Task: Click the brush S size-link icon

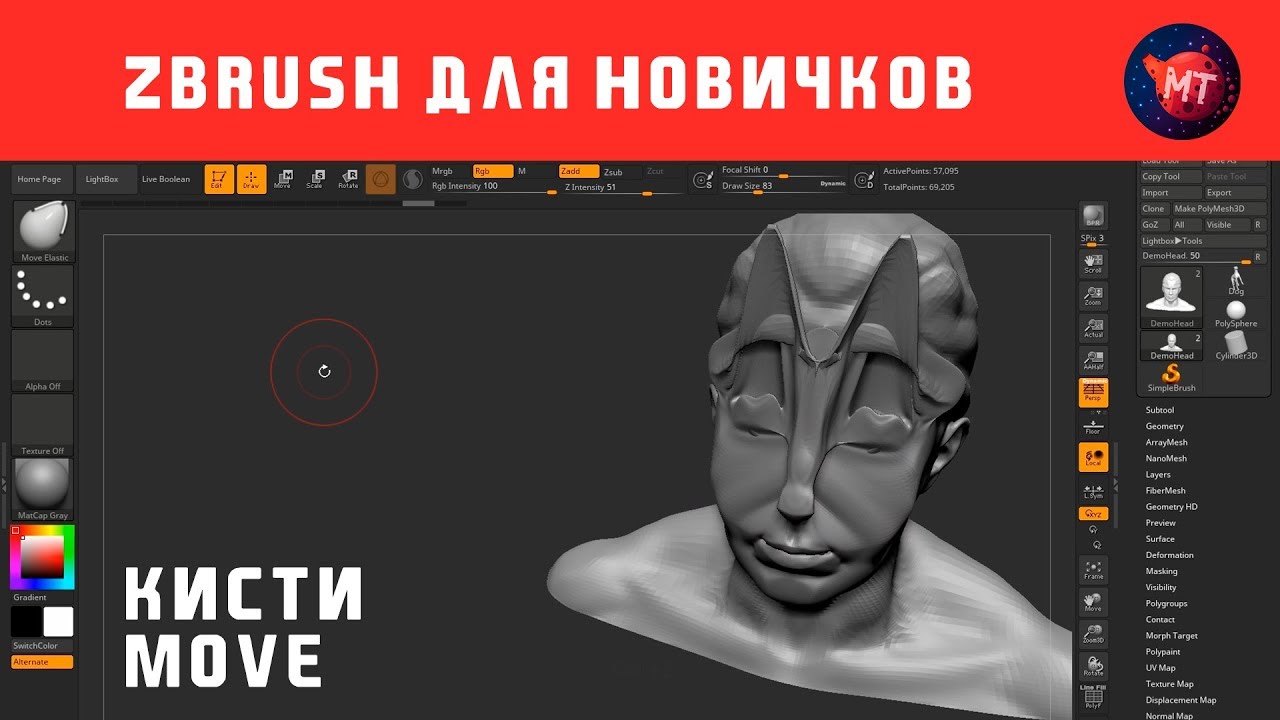Action: tap(703, 180)
